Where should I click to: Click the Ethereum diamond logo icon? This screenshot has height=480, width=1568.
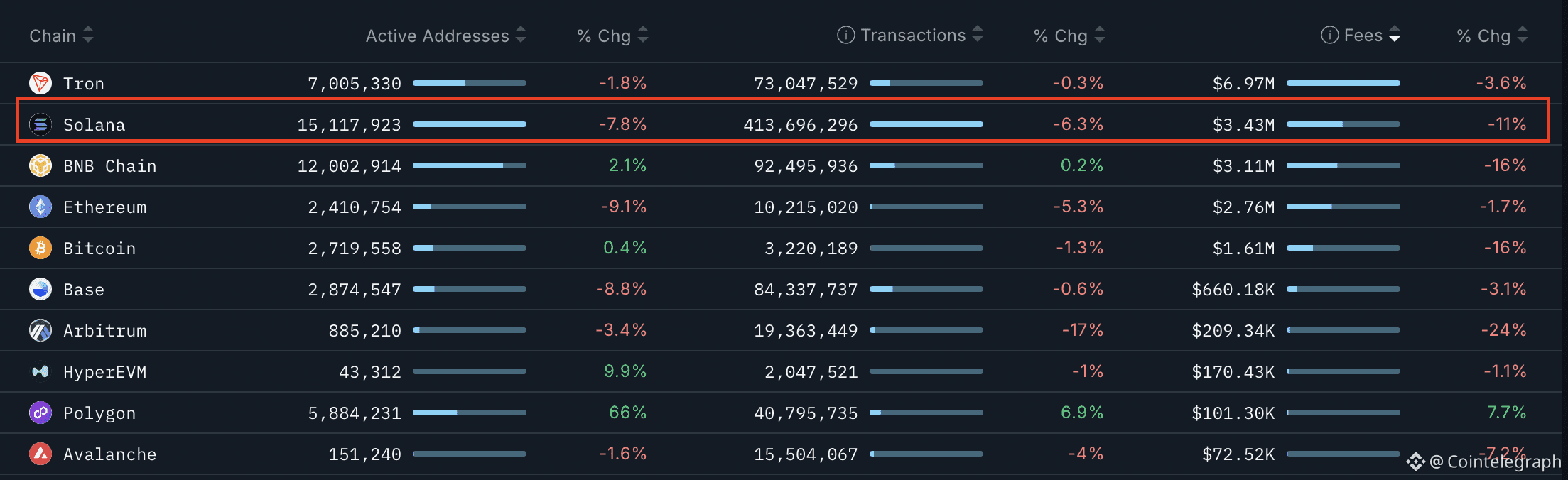pos(40,207)
